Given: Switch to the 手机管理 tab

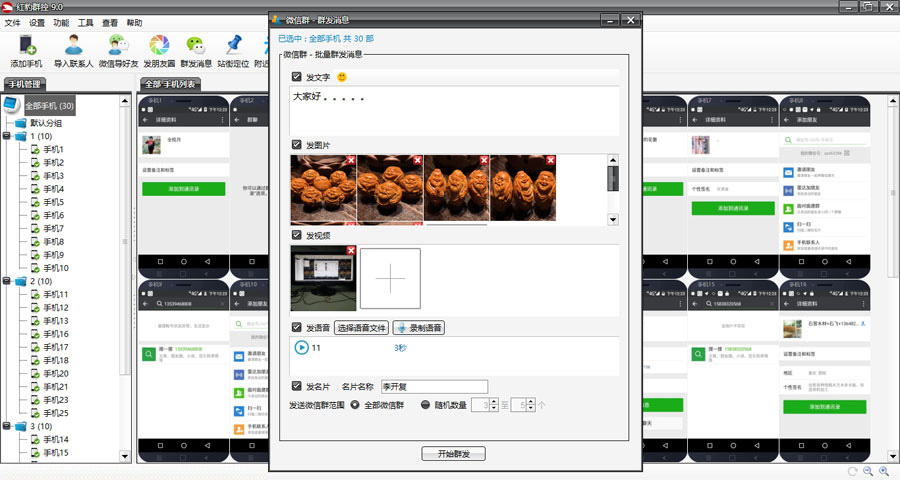Looking at the screenshot, I should tap(25, 84).
